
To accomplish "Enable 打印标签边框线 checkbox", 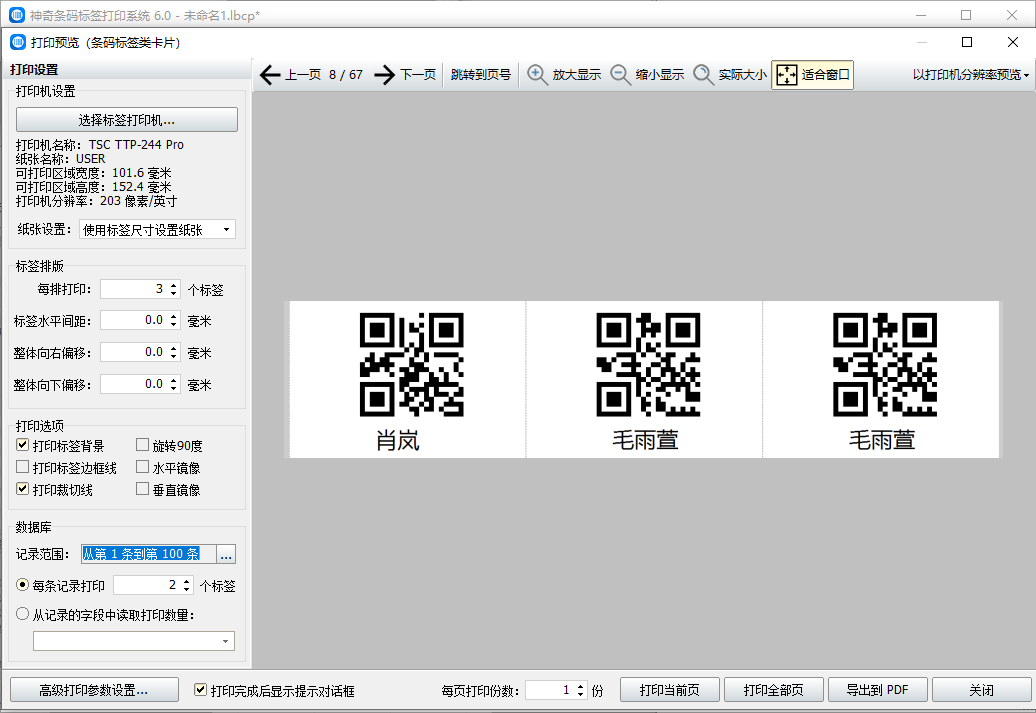I will coord(22,467).
